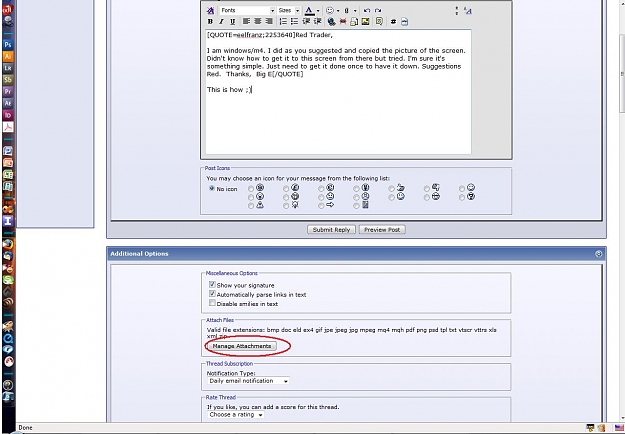Viewport: 625px width, 434px height.
Task: Select the arrow post icon radio button
Action: pos(321,206)
